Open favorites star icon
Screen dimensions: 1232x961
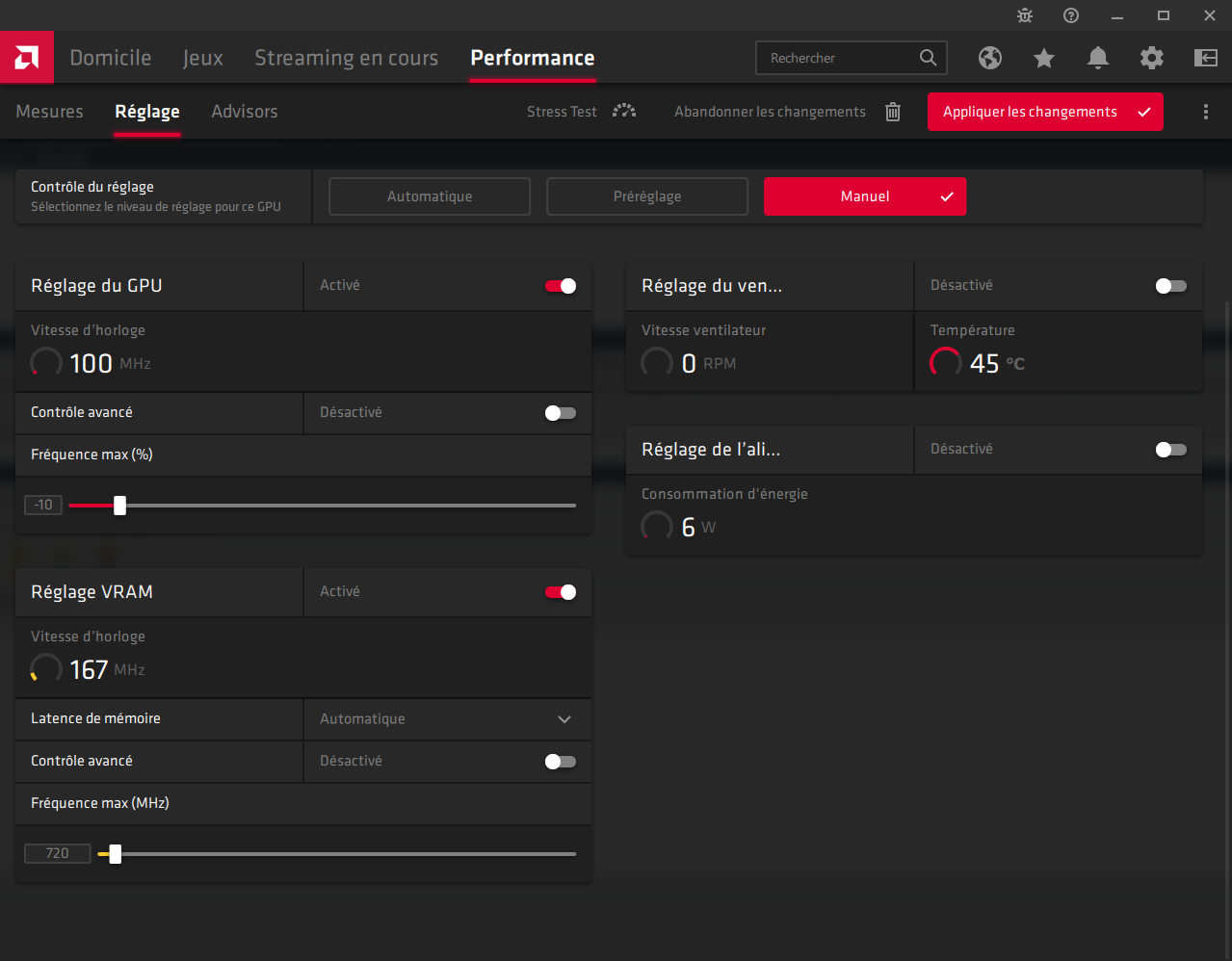tap(1043, 58)
